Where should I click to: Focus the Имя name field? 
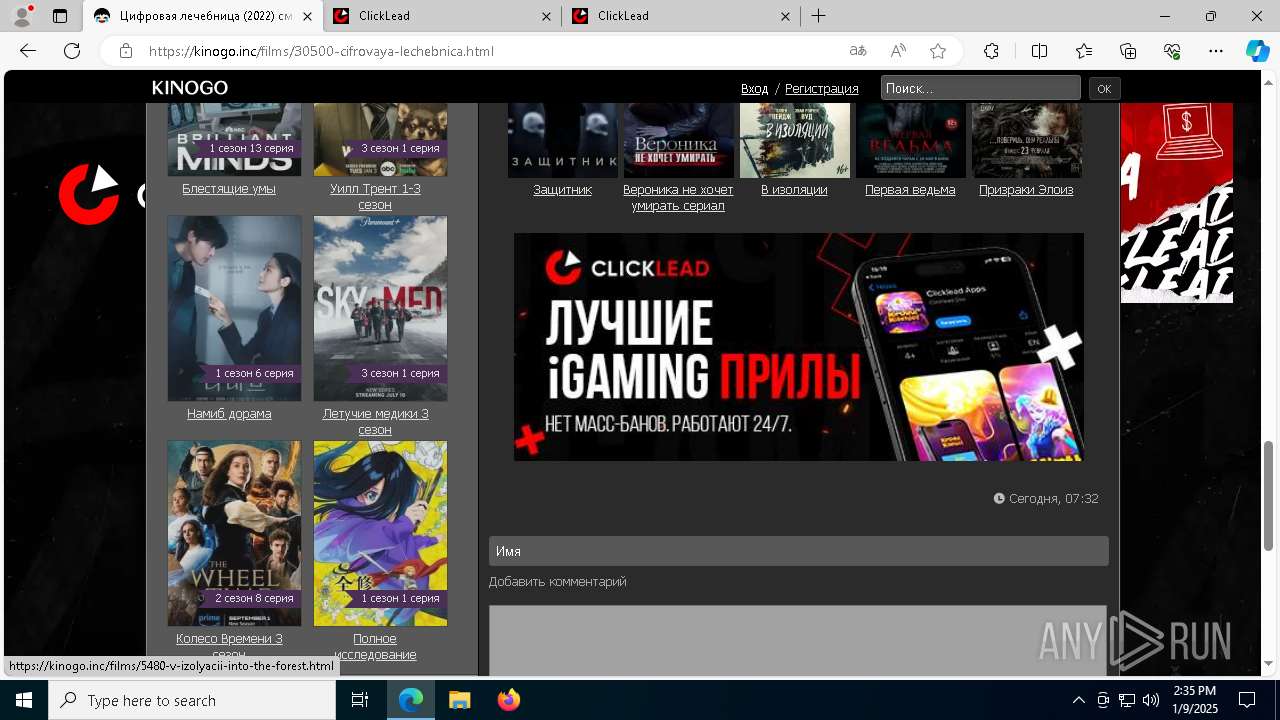[x=799, y=551]
